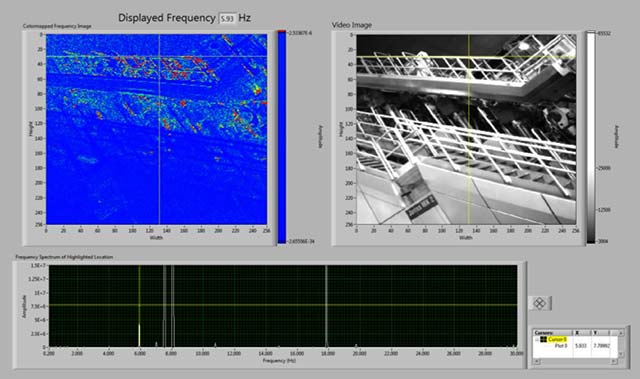Click the cursor legend scroll down arrow
This screenshot has width=640, height=379.
[621, 355]
